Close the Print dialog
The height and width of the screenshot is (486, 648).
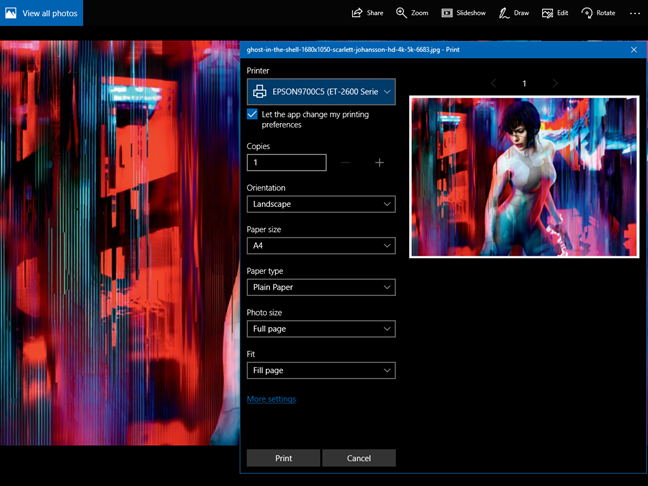pos(634,50)
